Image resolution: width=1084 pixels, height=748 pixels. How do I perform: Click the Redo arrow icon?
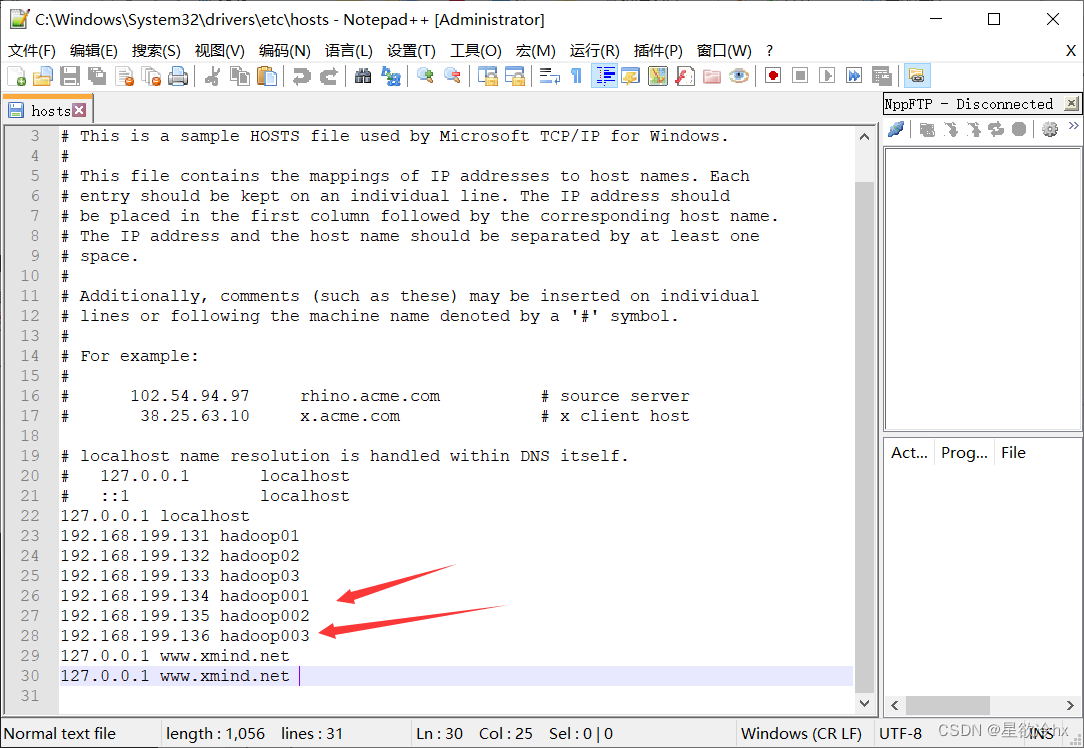[x=328, y=76]
